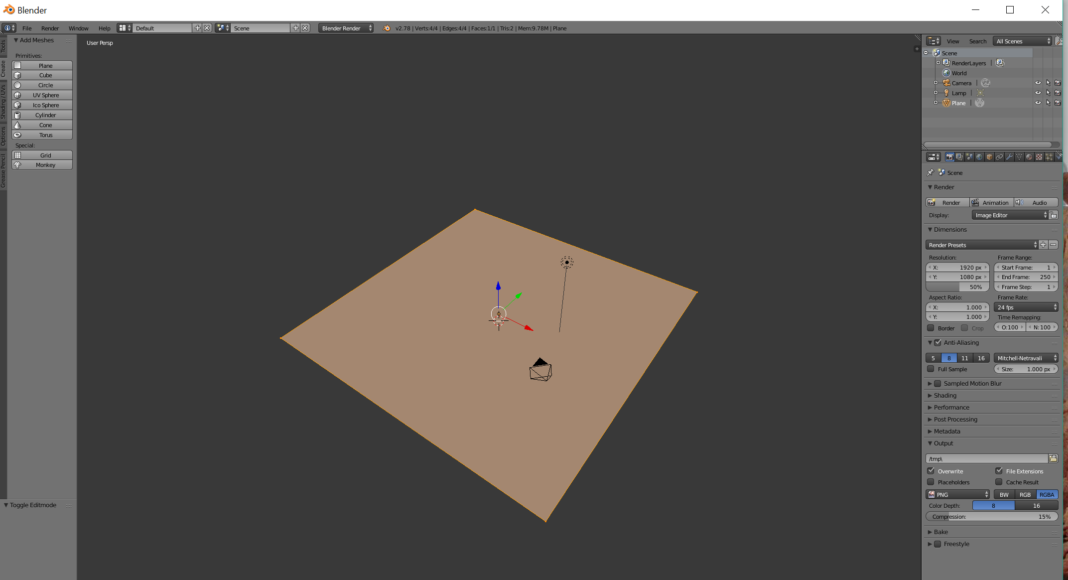Open the Blender Render engine dropdown
The width and height of the screenshot is (1068, 580).
point(346,28)
